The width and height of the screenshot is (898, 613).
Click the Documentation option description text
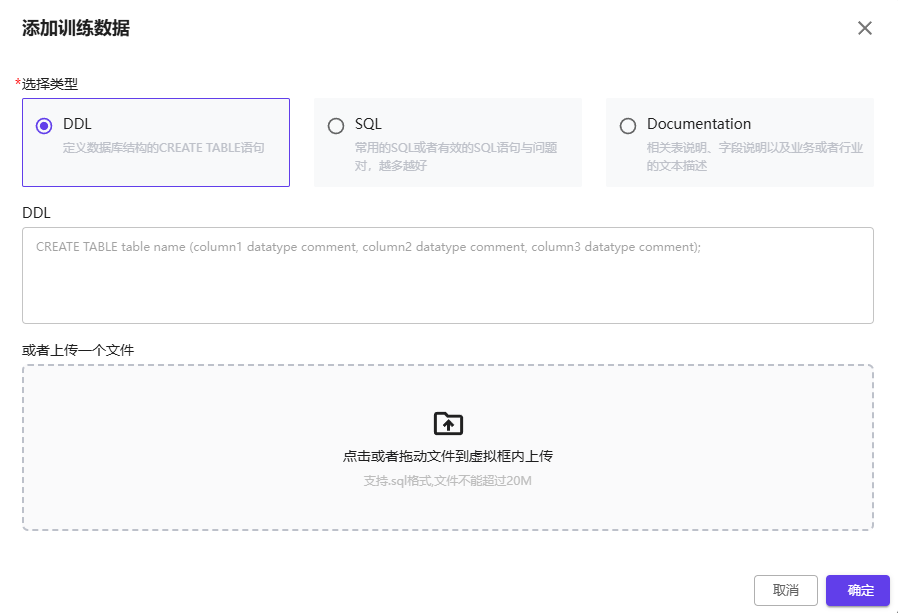click(x=754, y=156)
